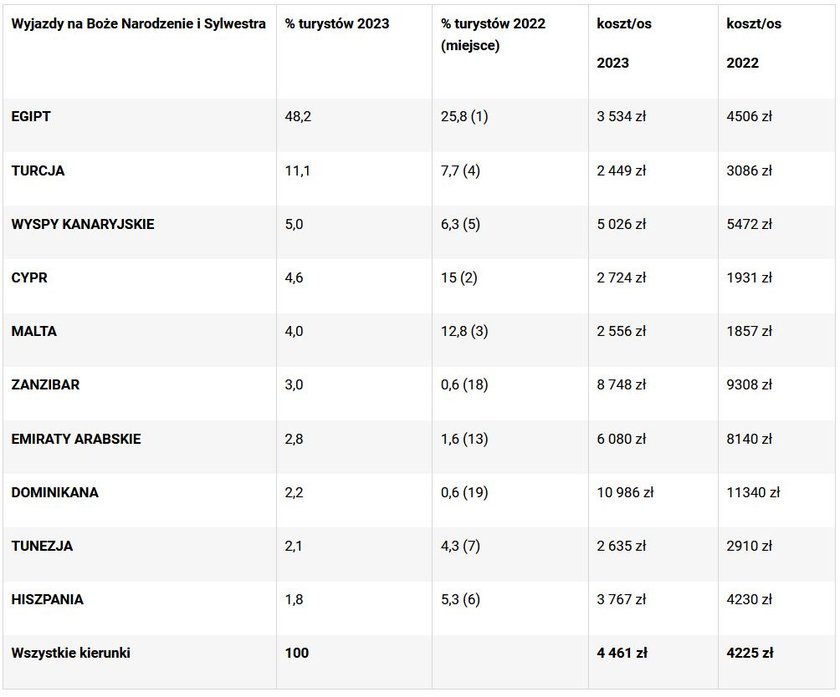The width and height of the screenshot is (840, 697).
Task: Select the 'Wyjazdy na Boże Narodzenie i Sylwestra' header
Action: coord(138,24)
